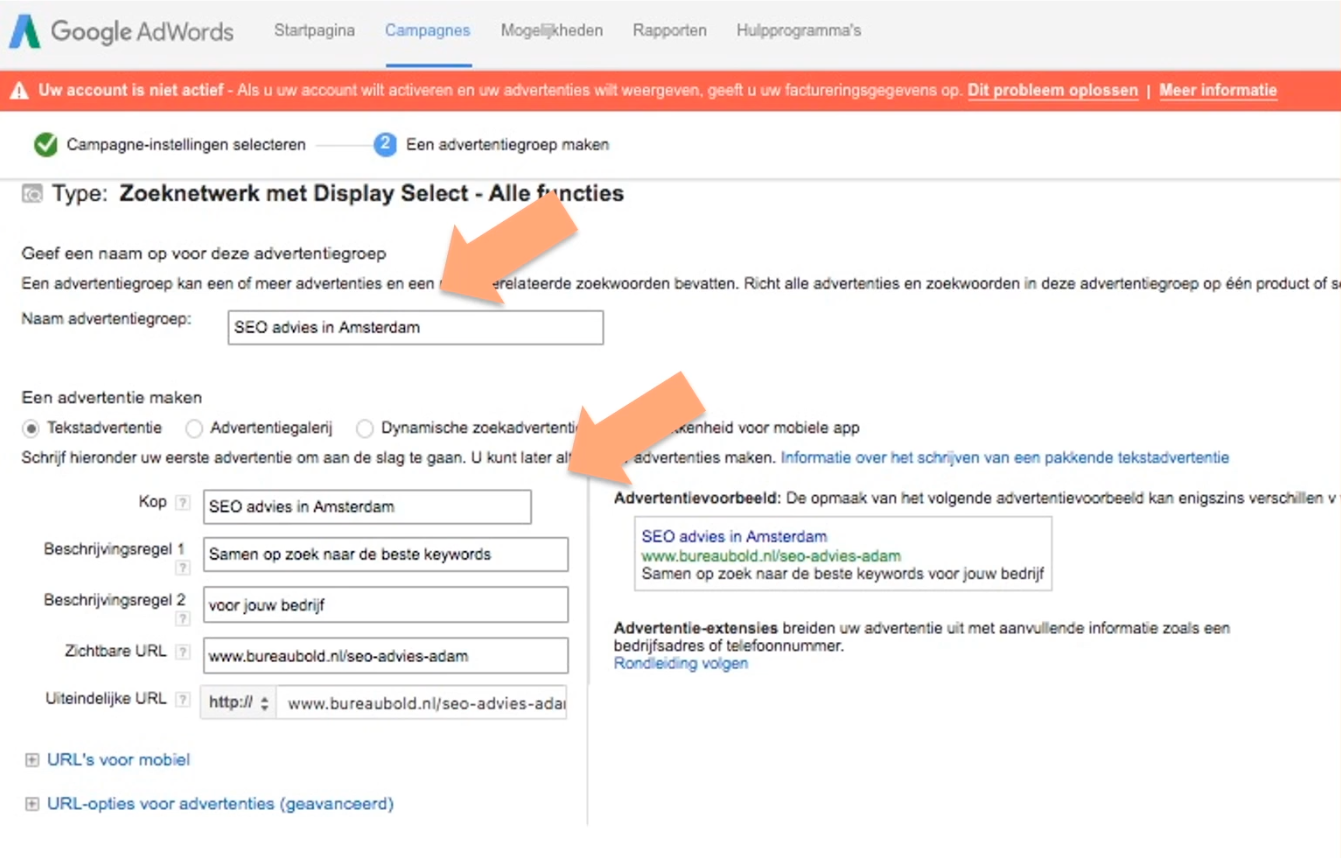
Task: Click the Beschrijvingsregel 1 input field
Action: point(385,554)
